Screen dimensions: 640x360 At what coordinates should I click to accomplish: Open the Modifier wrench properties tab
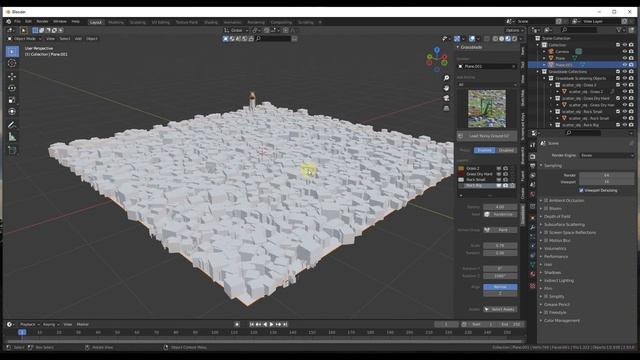(x=533, y=227)
